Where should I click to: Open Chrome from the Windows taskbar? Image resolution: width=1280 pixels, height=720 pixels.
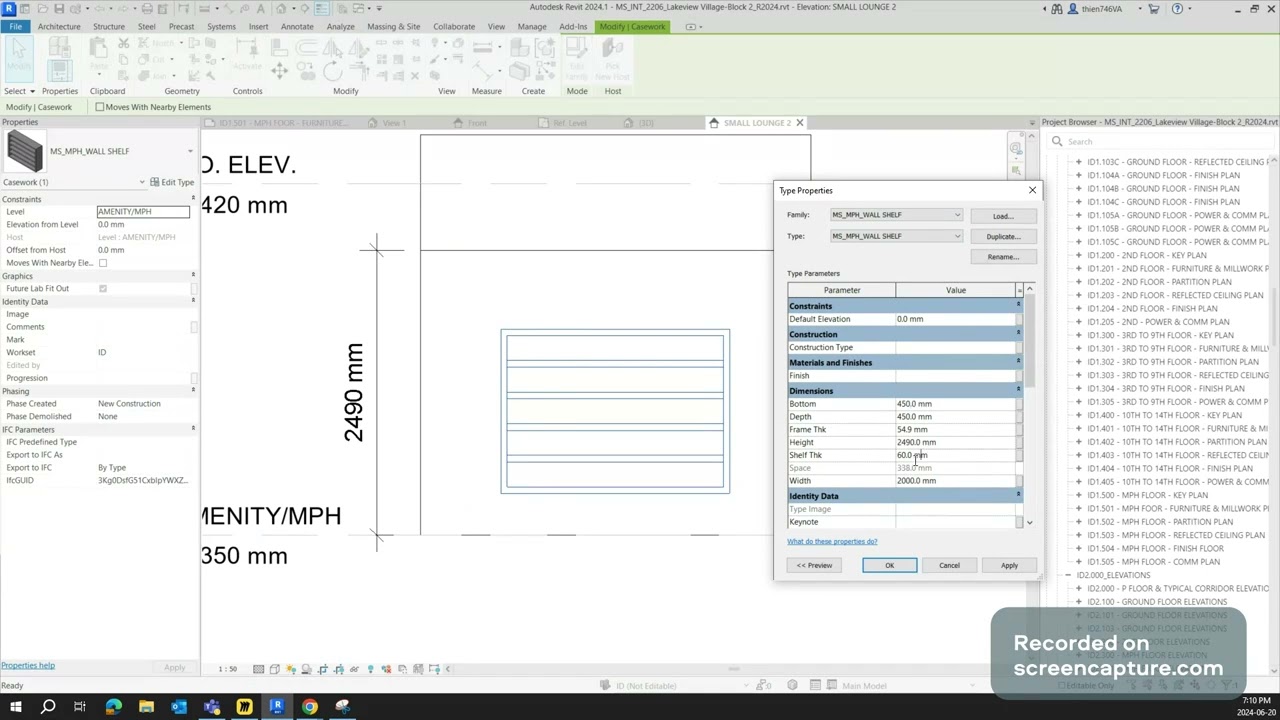point(310,707)
